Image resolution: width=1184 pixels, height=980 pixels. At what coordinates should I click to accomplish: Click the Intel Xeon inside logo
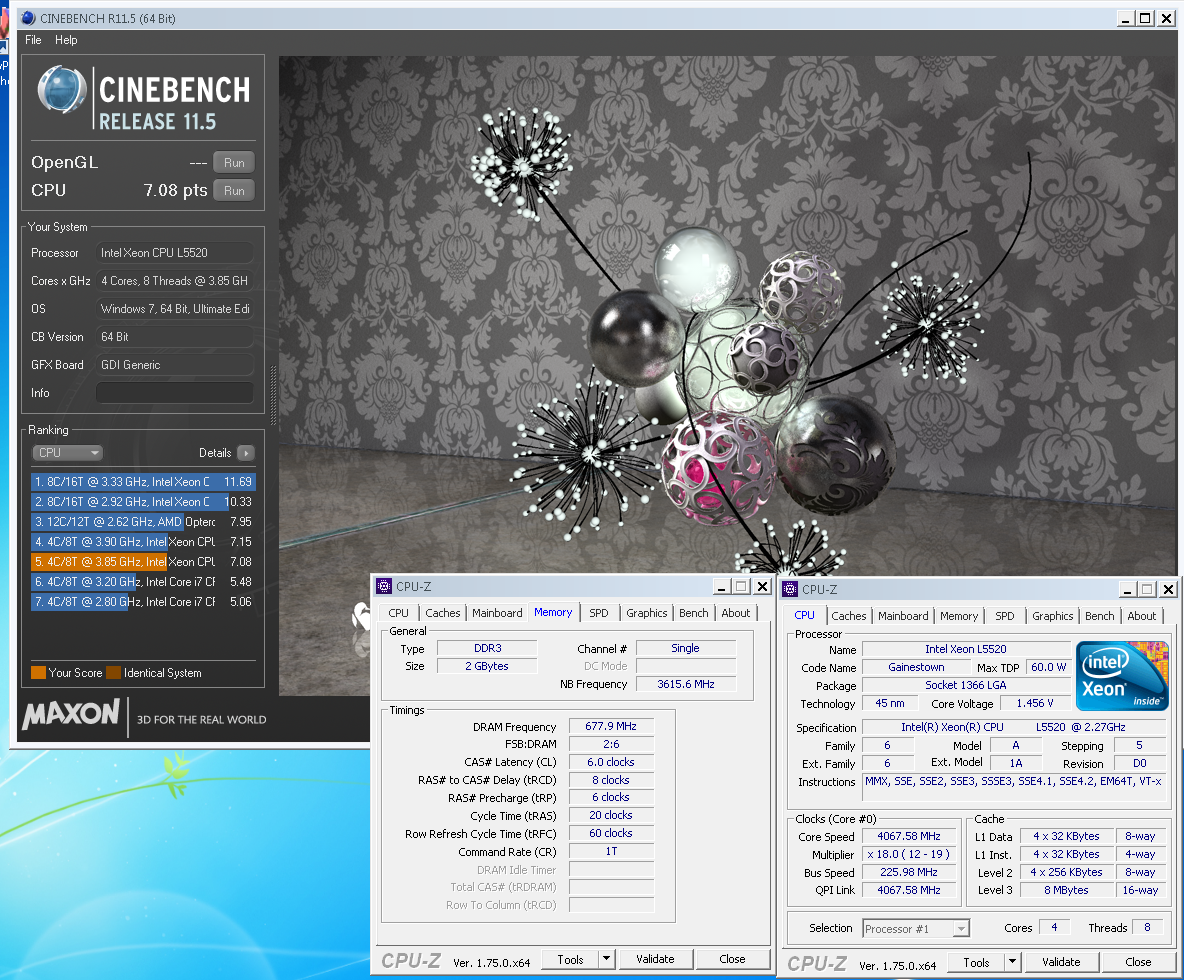1122,676
